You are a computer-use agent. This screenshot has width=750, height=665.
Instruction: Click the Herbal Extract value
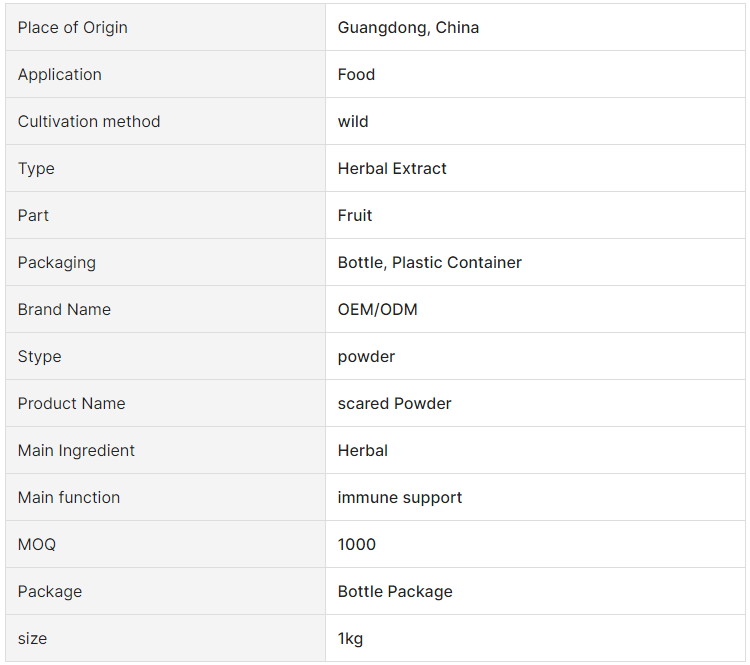click(392, 168)
